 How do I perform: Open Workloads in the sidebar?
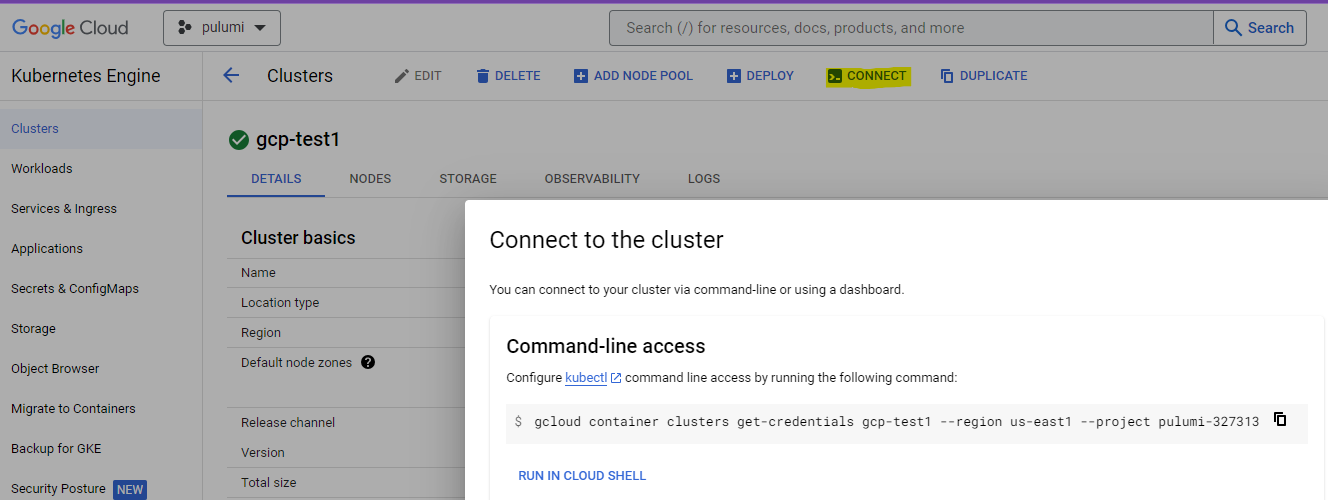point(42,169)
